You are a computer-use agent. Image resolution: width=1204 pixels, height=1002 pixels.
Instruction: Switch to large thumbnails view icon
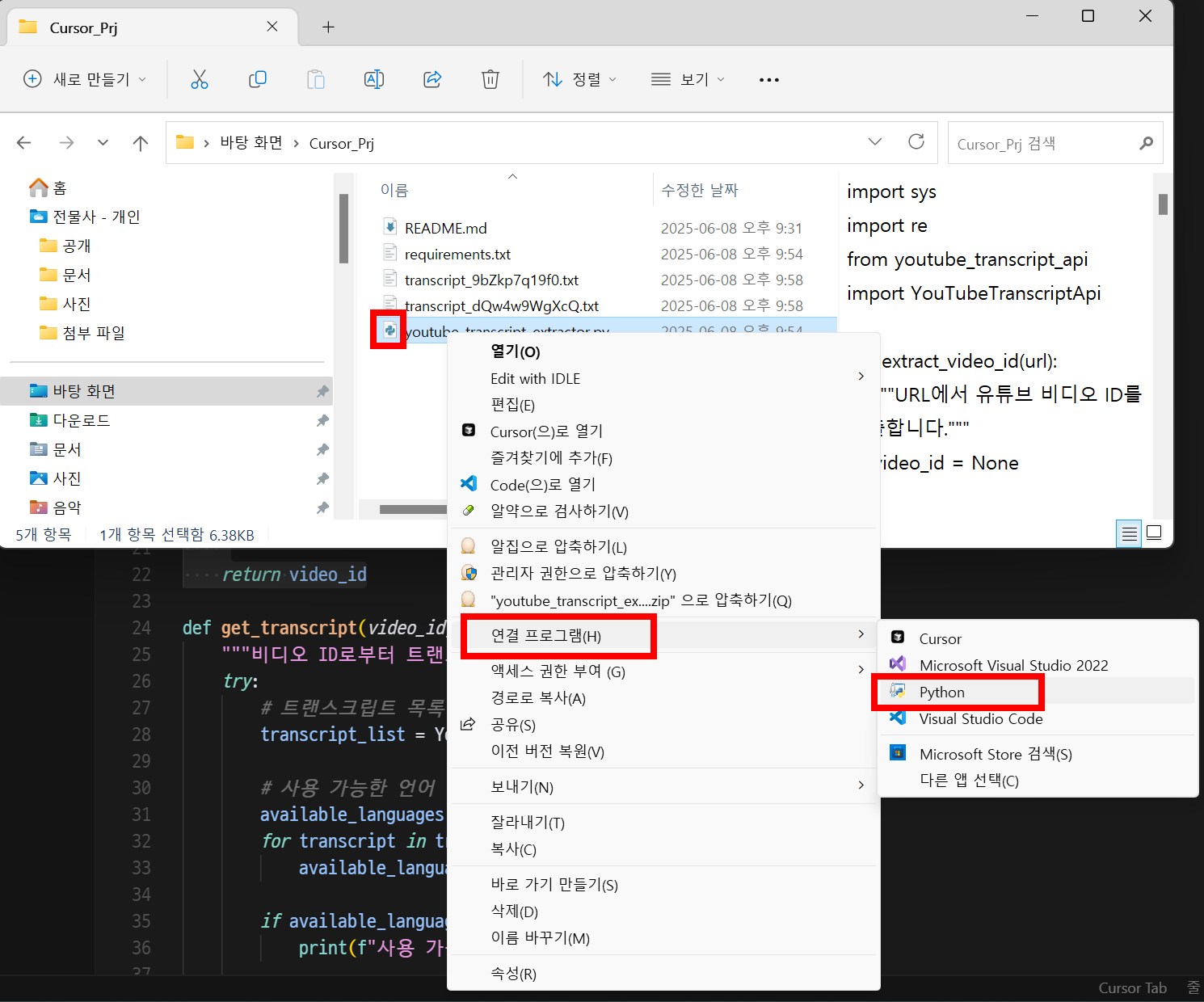[1154, 533]
